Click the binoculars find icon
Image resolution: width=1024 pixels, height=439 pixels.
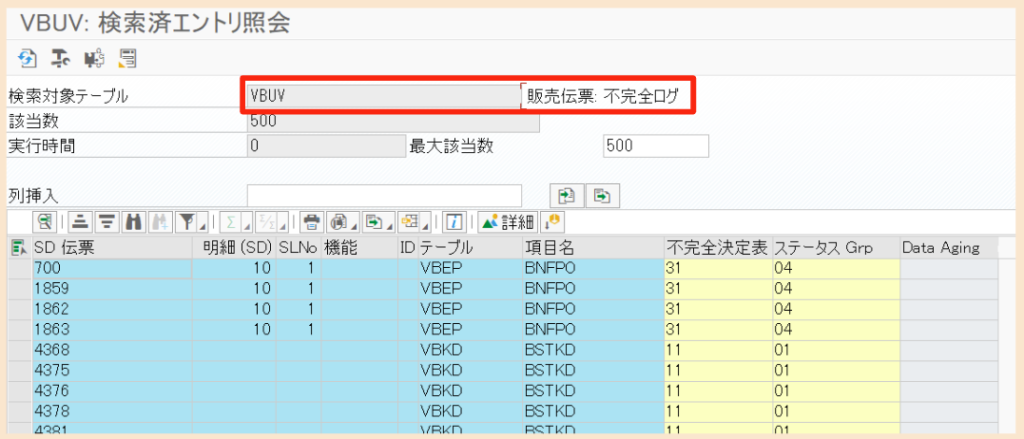click(133, 223)
